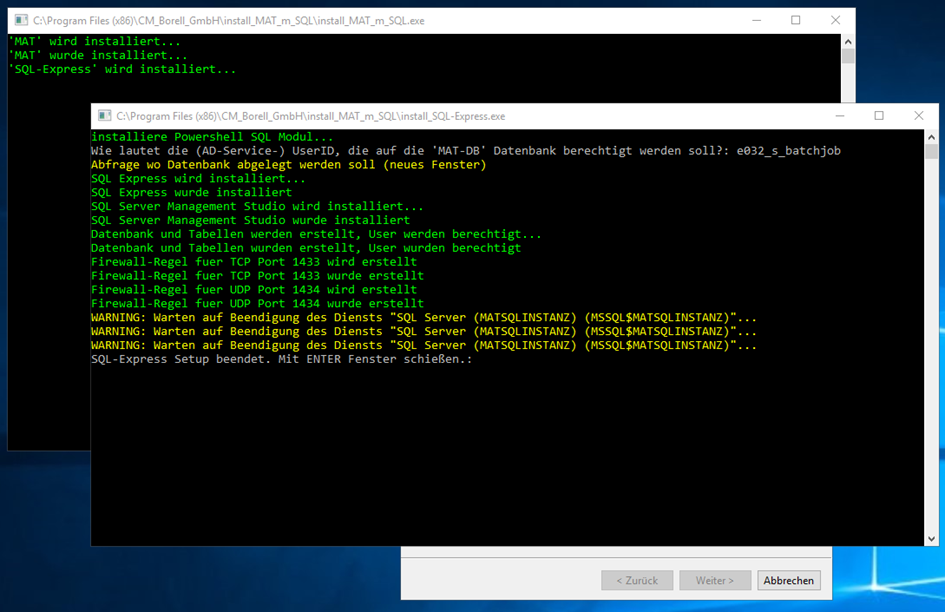The height and width of the screenshot is (612, 945).
Task: Click the disabled Zurück button
Action: coord(637,580)
